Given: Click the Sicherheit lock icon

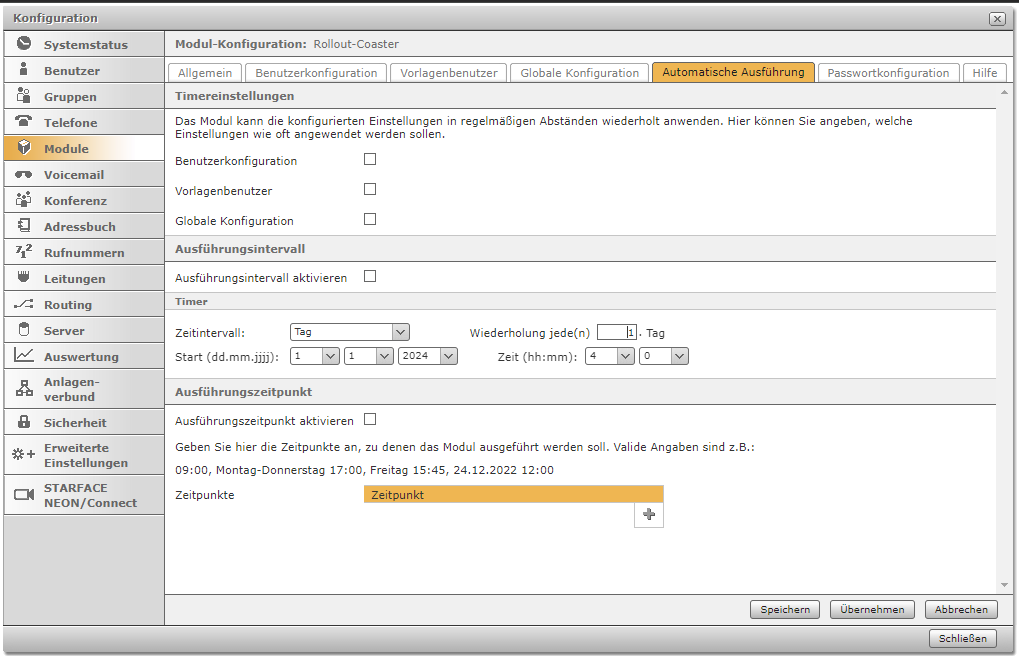Looking at the screenshot, I should (24, 422).
